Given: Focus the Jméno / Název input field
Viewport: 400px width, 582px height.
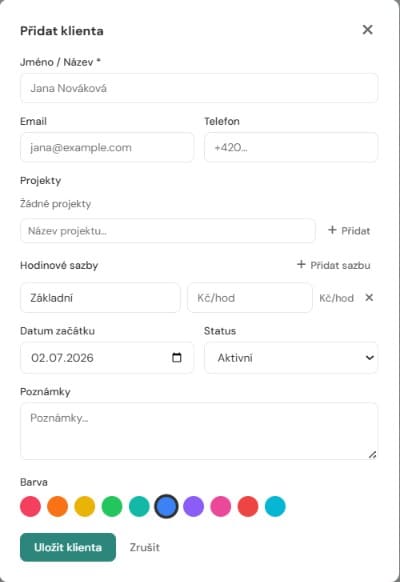Looking at the screenshot, I should pos(199,88).
